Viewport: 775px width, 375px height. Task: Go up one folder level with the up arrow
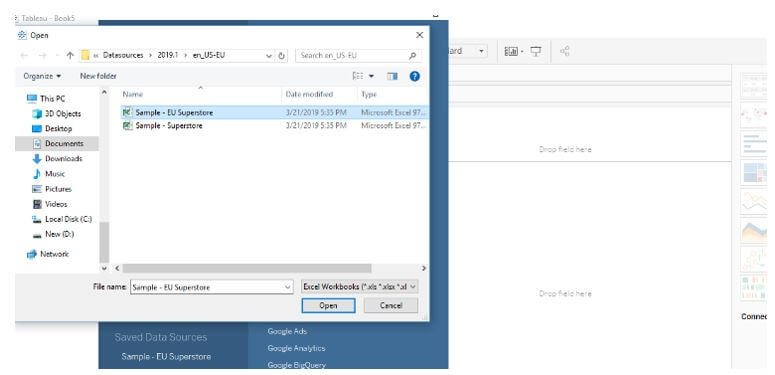click(x=70, y=56)
